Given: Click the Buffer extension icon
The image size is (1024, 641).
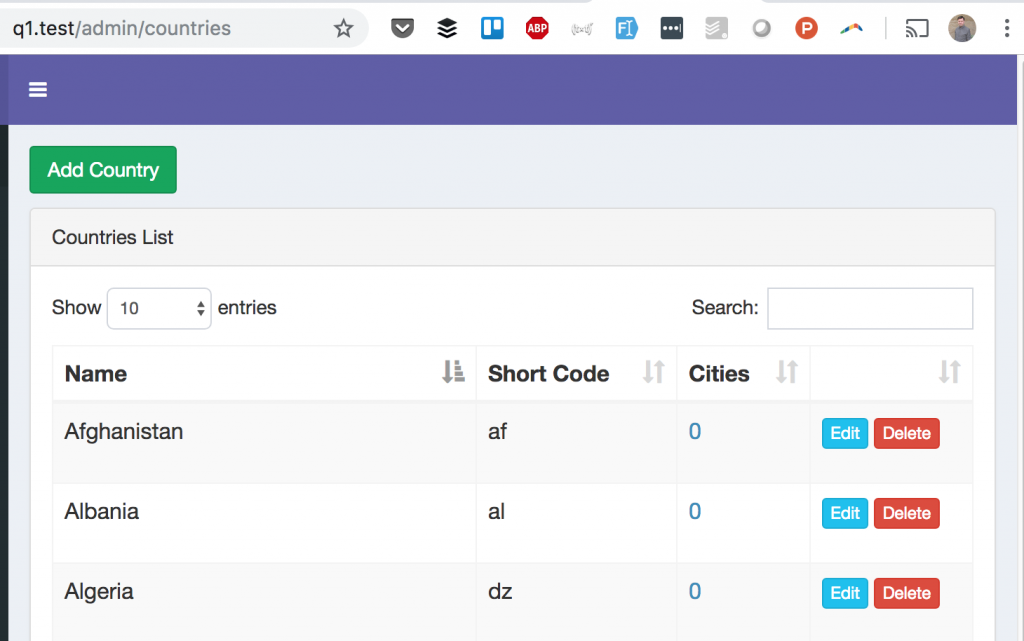Looking at the screenshot, I should click(447, 28).
